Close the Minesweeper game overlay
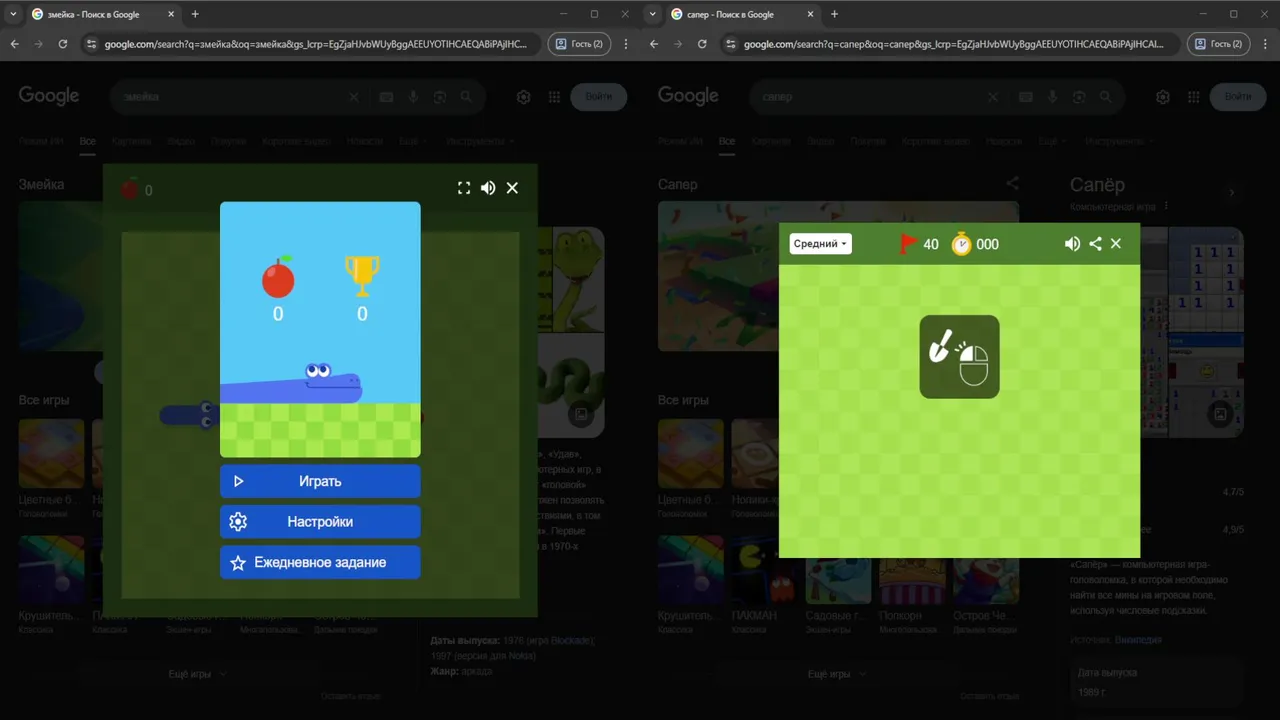Screen dimensions: 1280x720 click(x=1116, y=244)
